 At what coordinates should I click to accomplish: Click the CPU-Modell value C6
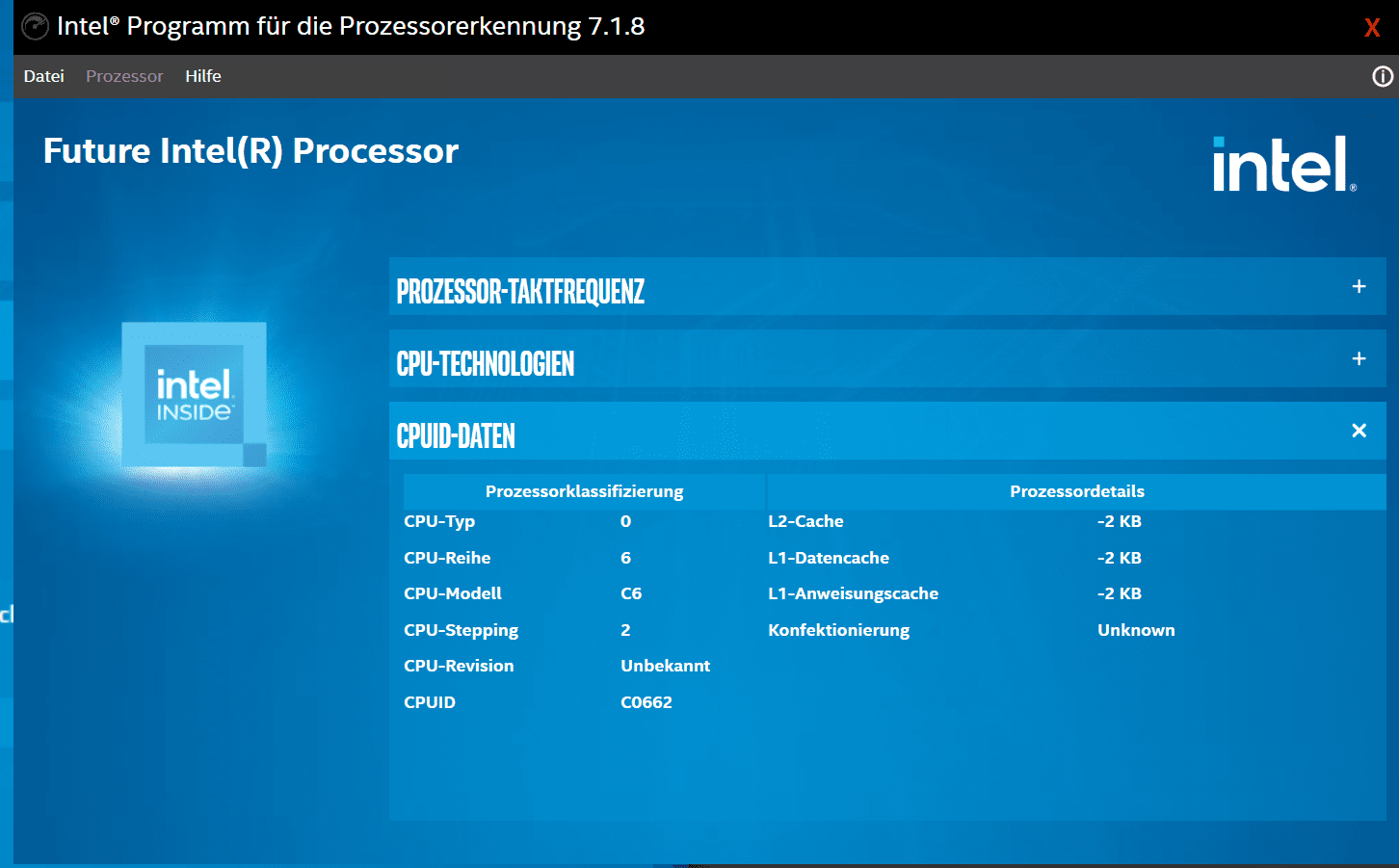[631, 593]
